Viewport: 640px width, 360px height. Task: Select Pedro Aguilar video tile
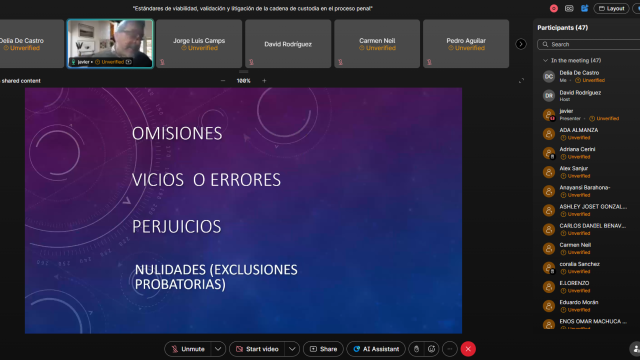click(x=466, y=43)
